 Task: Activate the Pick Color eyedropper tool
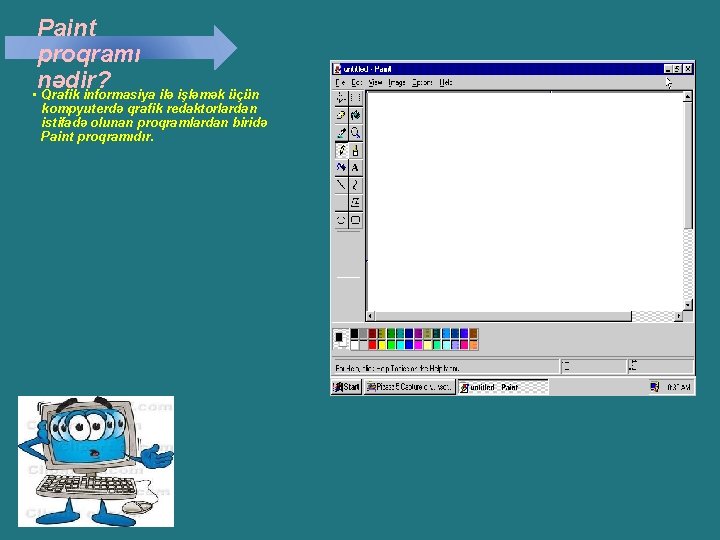pos(341,133)
